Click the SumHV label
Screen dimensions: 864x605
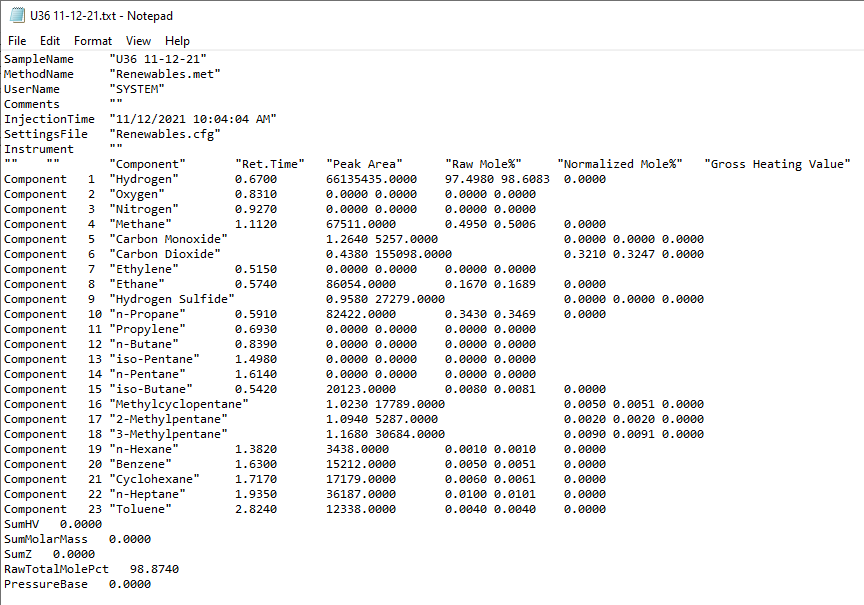(x=21, y=524)
